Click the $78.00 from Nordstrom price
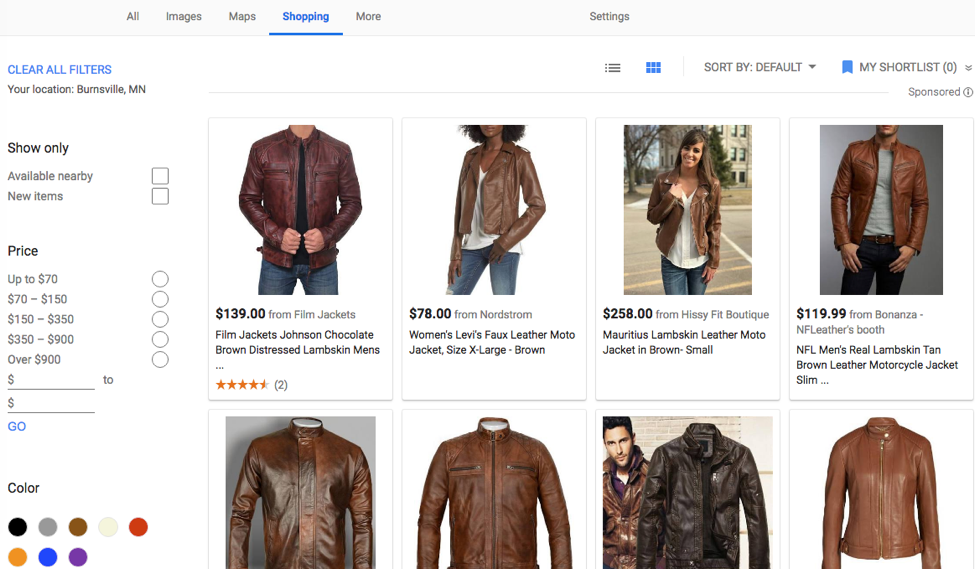Viewport: 975px width, 569px height. click(x=471, y=314)
